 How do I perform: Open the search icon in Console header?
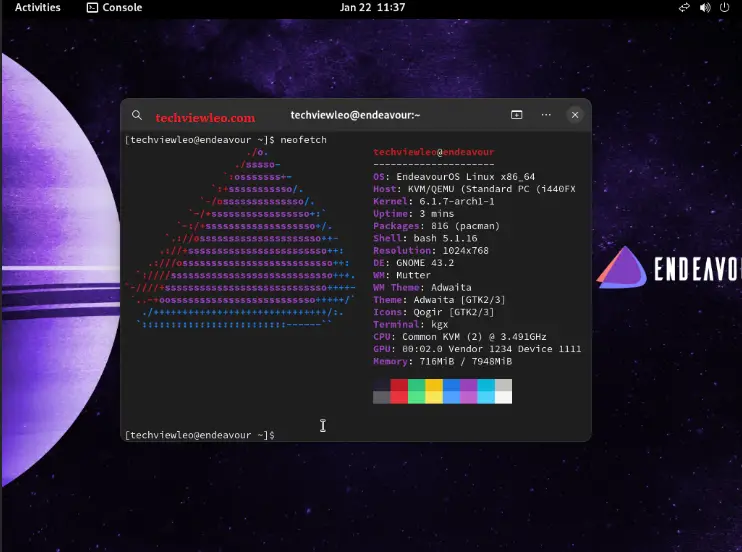point(137,115)
